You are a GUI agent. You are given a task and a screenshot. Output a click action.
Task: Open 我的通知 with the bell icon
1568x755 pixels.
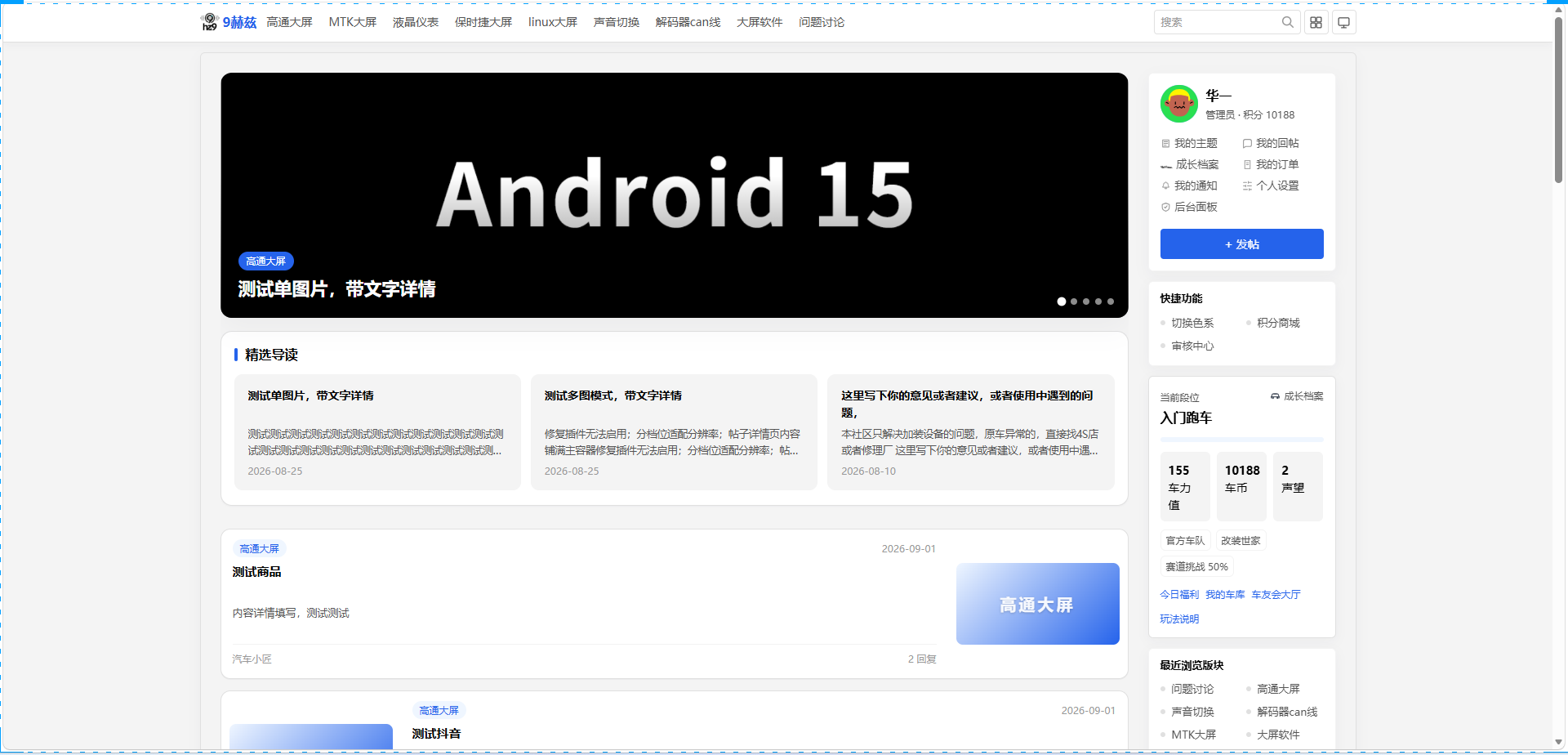1189,185
